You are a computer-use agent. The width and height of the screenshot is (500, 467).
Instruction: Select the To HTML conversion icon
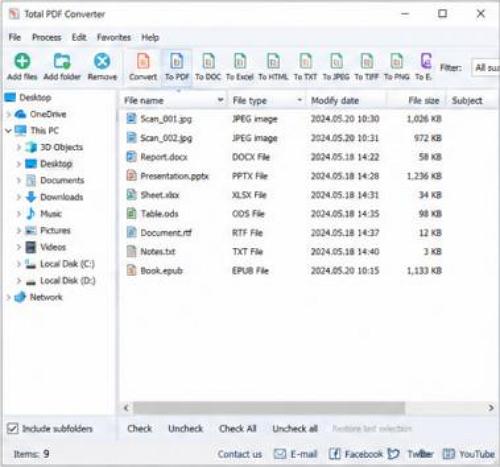coord(273,61)
